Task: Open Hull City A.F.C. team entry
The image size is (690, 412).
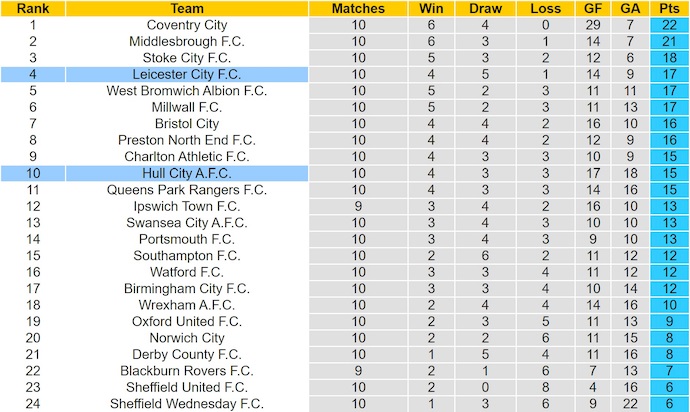Action: coord(186,173)
